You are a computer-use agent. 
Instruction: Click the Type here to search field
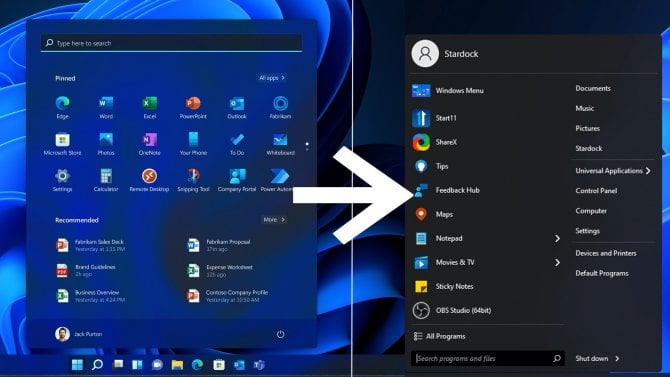(171, 43)
